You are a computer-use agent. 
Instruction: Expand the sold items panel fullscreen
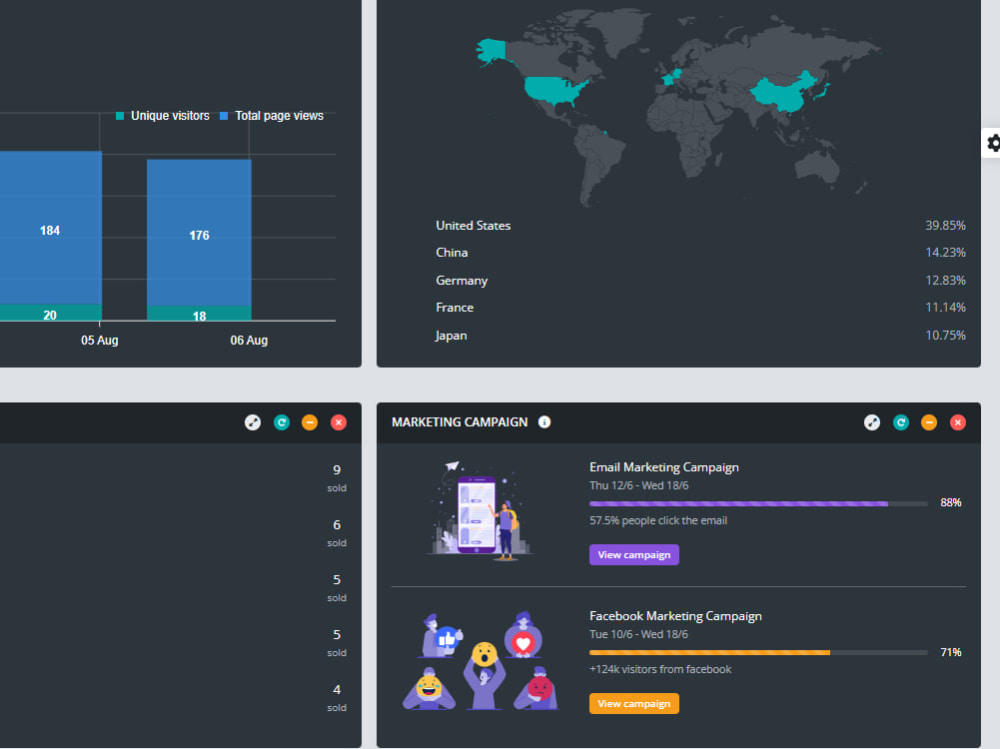click(253, 422)
